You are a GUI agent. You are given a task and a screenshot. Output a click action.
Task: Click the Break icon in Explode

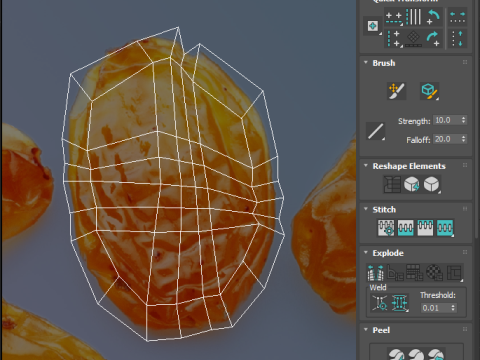point(375,273)
